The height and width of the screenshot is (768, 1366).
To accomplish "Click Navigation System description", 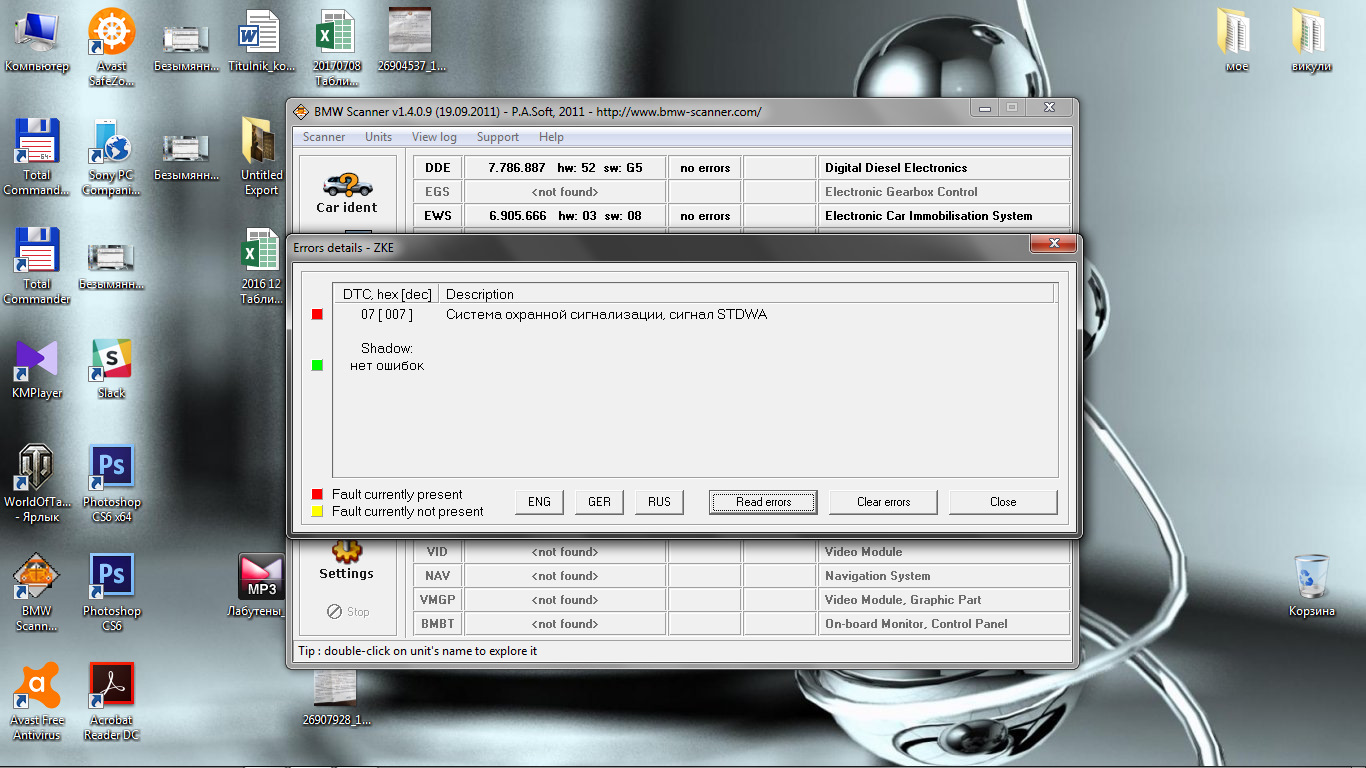I will point(944,576).
